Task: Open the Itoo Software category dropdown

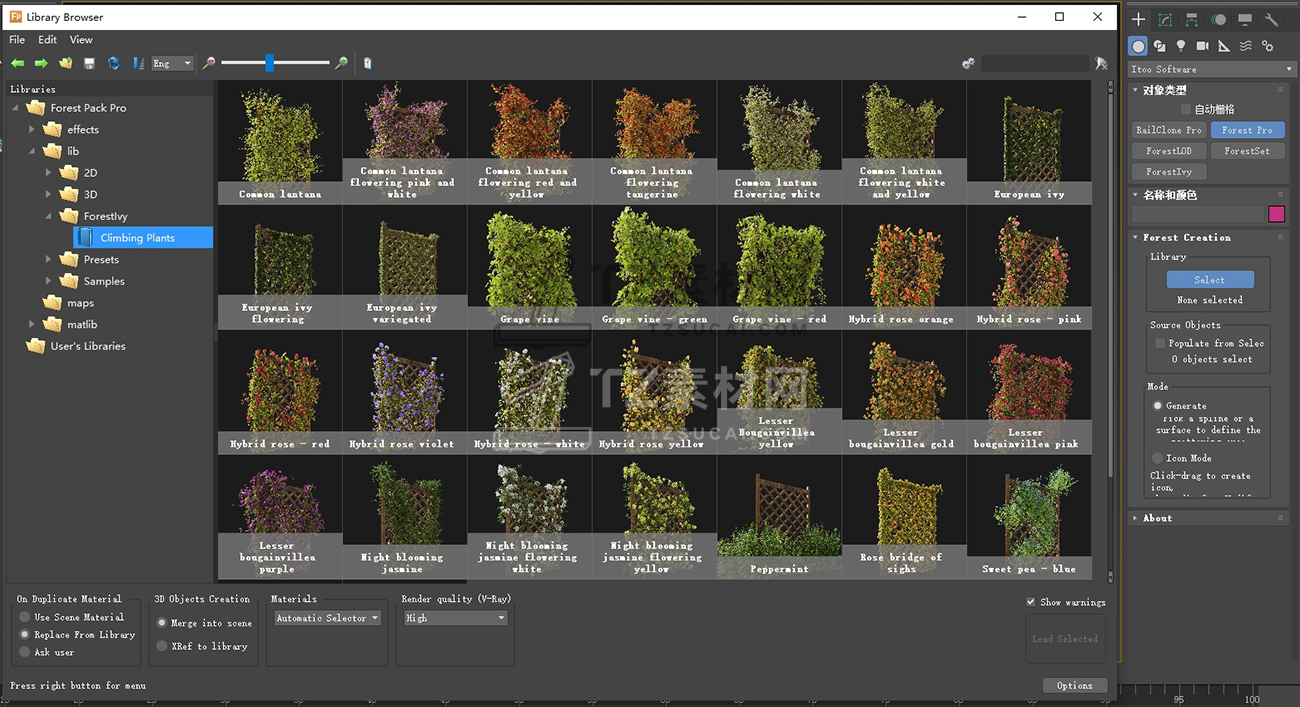Action: [x=1212, y=69]
